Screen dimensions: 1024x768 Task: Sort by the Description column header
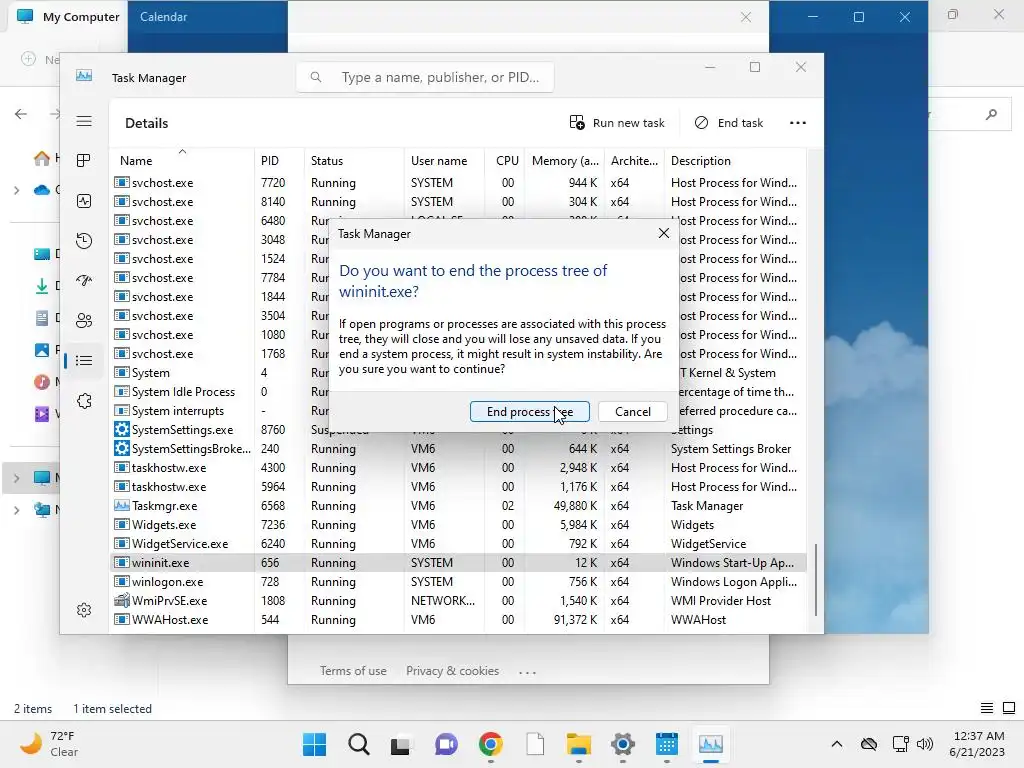tap(735, 161)
